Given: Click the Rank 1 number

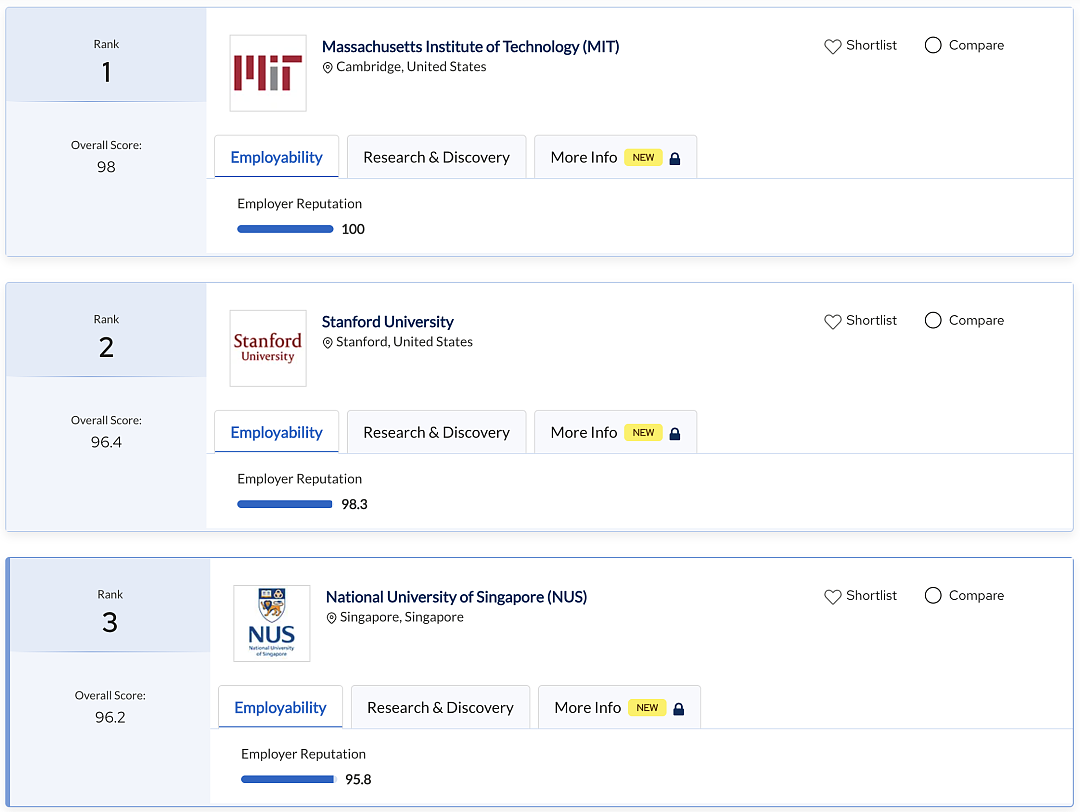Looking at the screenshot, I should tap(106, 72).
